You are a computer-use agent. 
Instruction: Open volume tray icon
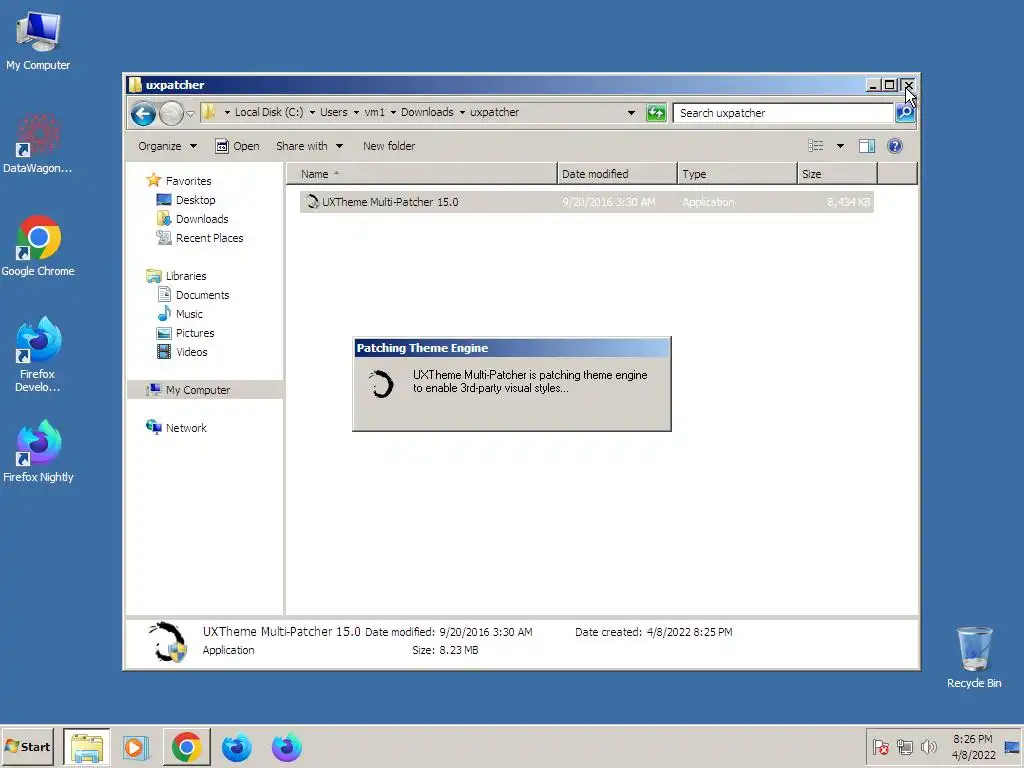coord(928,746)
